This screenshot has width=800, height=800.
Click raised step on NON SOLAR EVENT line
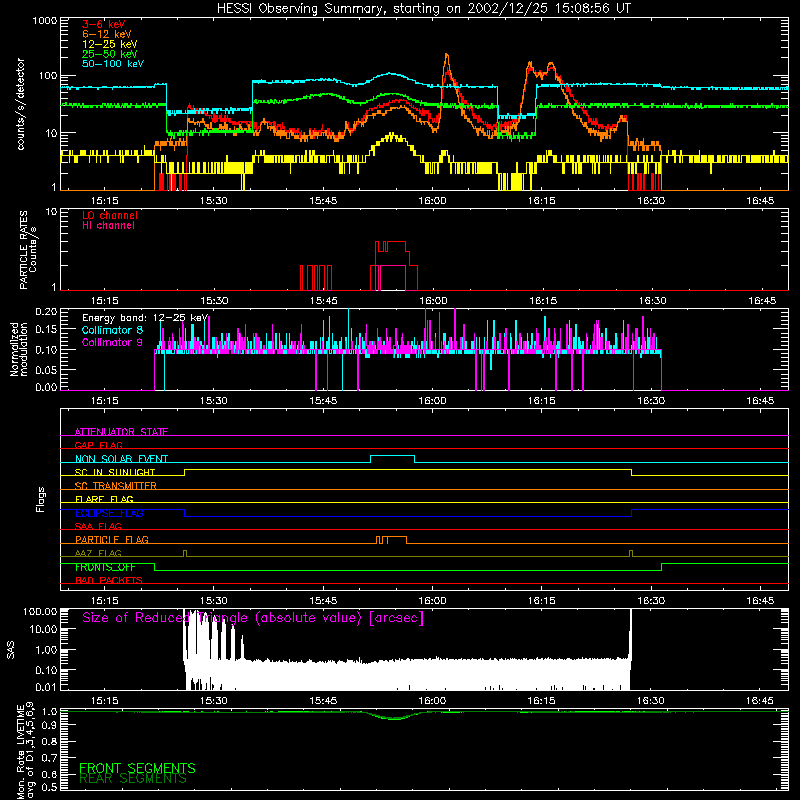[392, 459]
